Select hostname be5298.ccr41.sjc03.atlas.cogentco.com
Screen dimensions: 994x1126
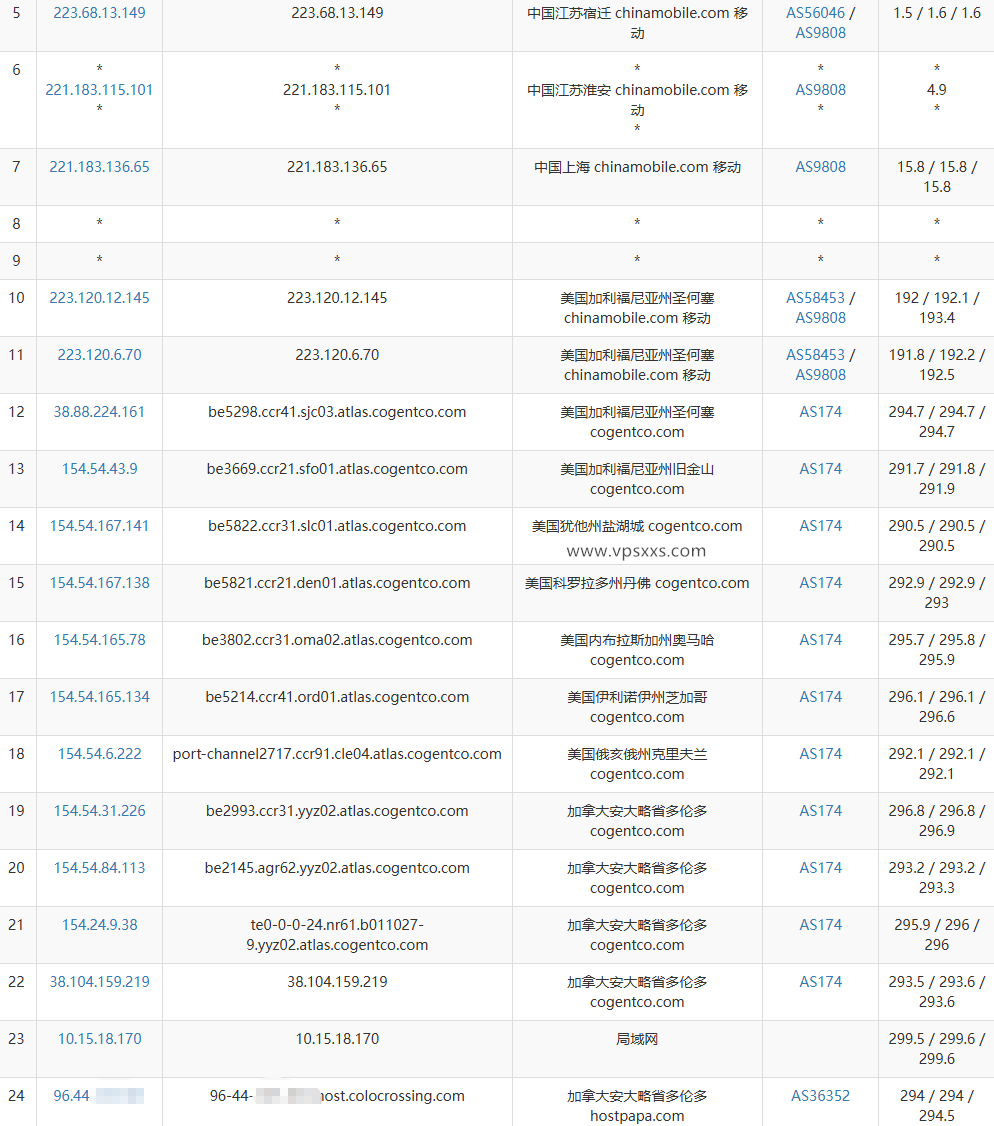337,412
